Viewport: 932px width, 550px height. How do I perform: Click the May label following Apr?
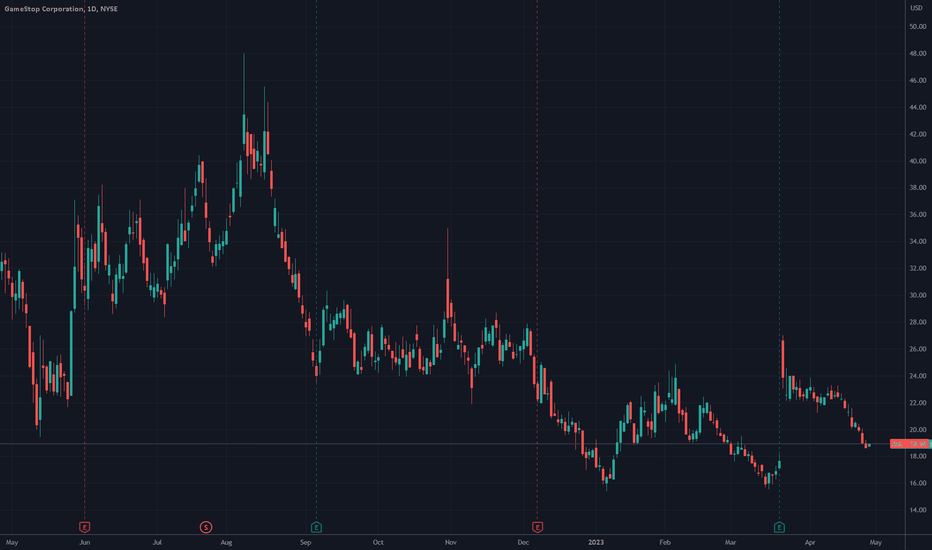point(876,542)
